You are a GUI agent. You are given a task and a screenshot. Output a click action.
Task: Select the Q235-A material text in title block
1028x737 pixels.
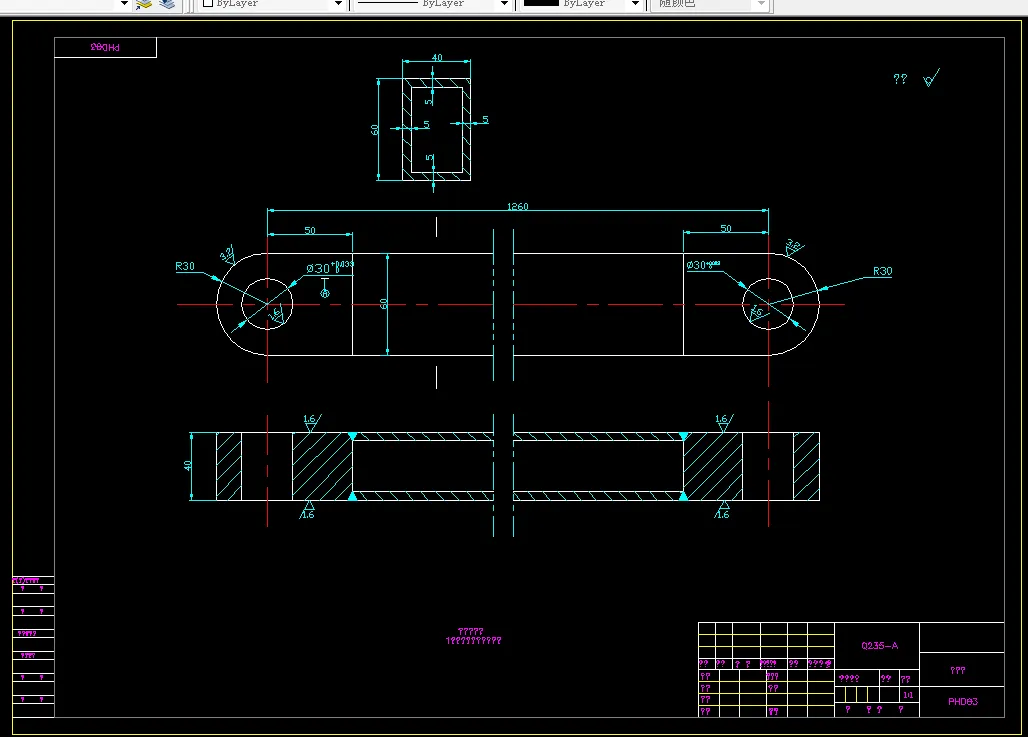coord(879,646)
